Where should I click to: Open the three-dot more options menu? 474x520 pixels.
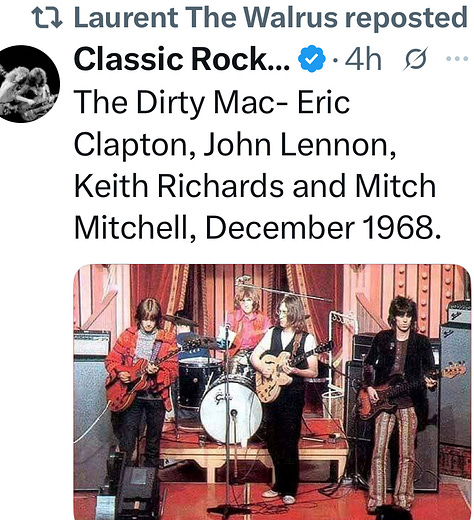click(x=457, y=59)
